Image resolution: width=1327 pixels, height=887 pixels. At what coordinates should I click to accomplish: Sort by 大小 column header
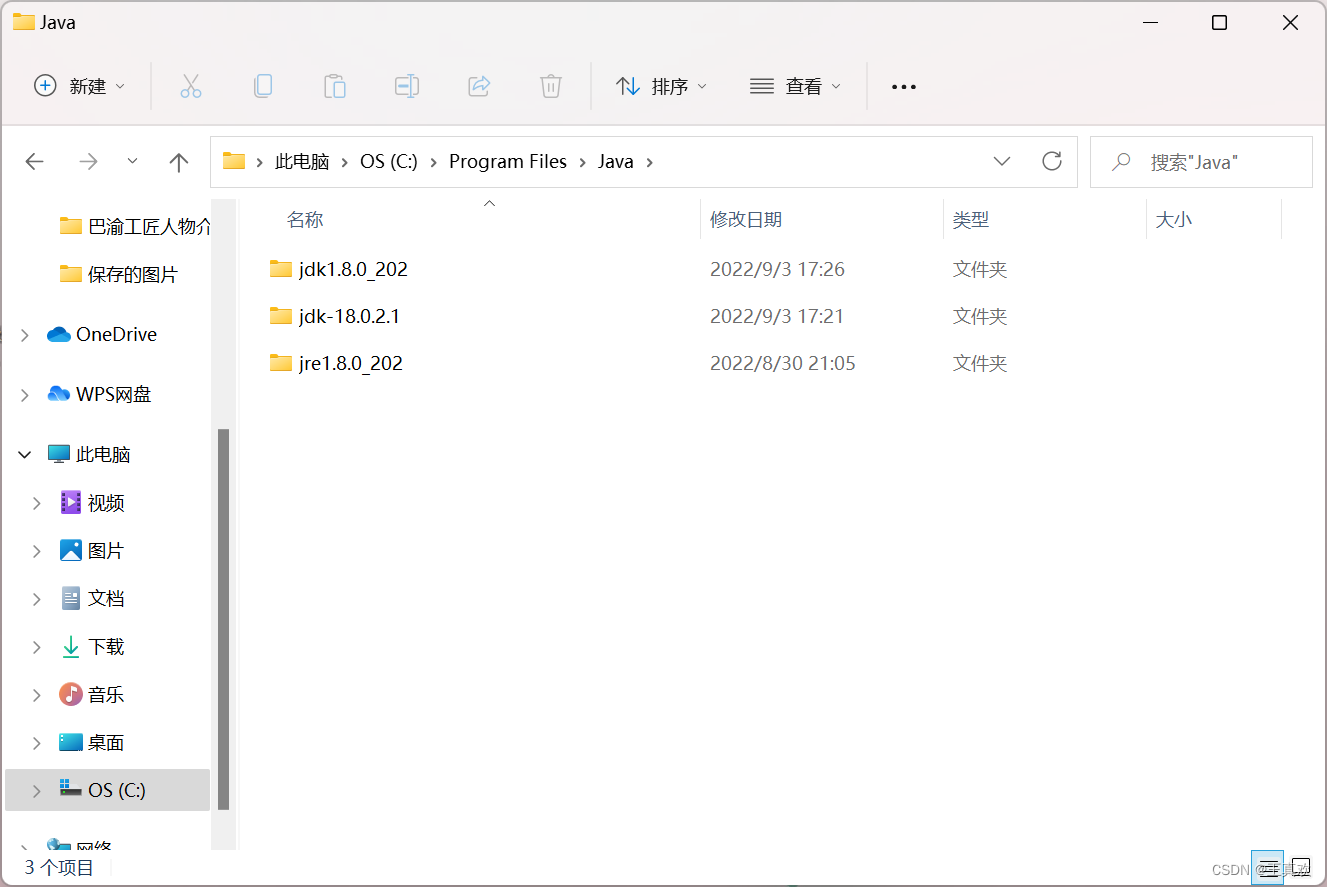(1174, 220)
